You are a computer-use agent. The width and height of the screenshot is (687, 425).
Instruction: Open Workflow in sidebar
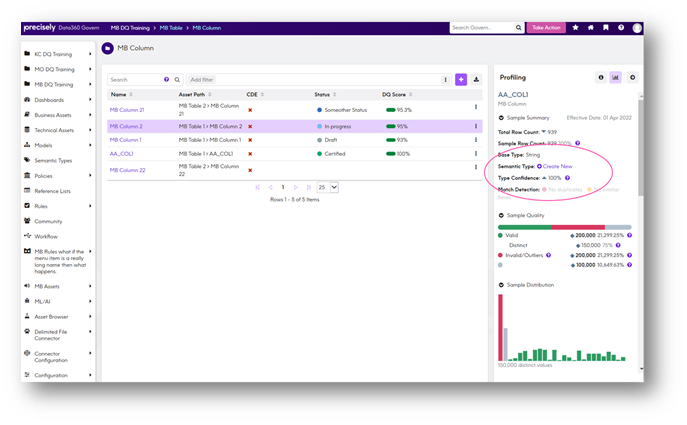point(46,237)
